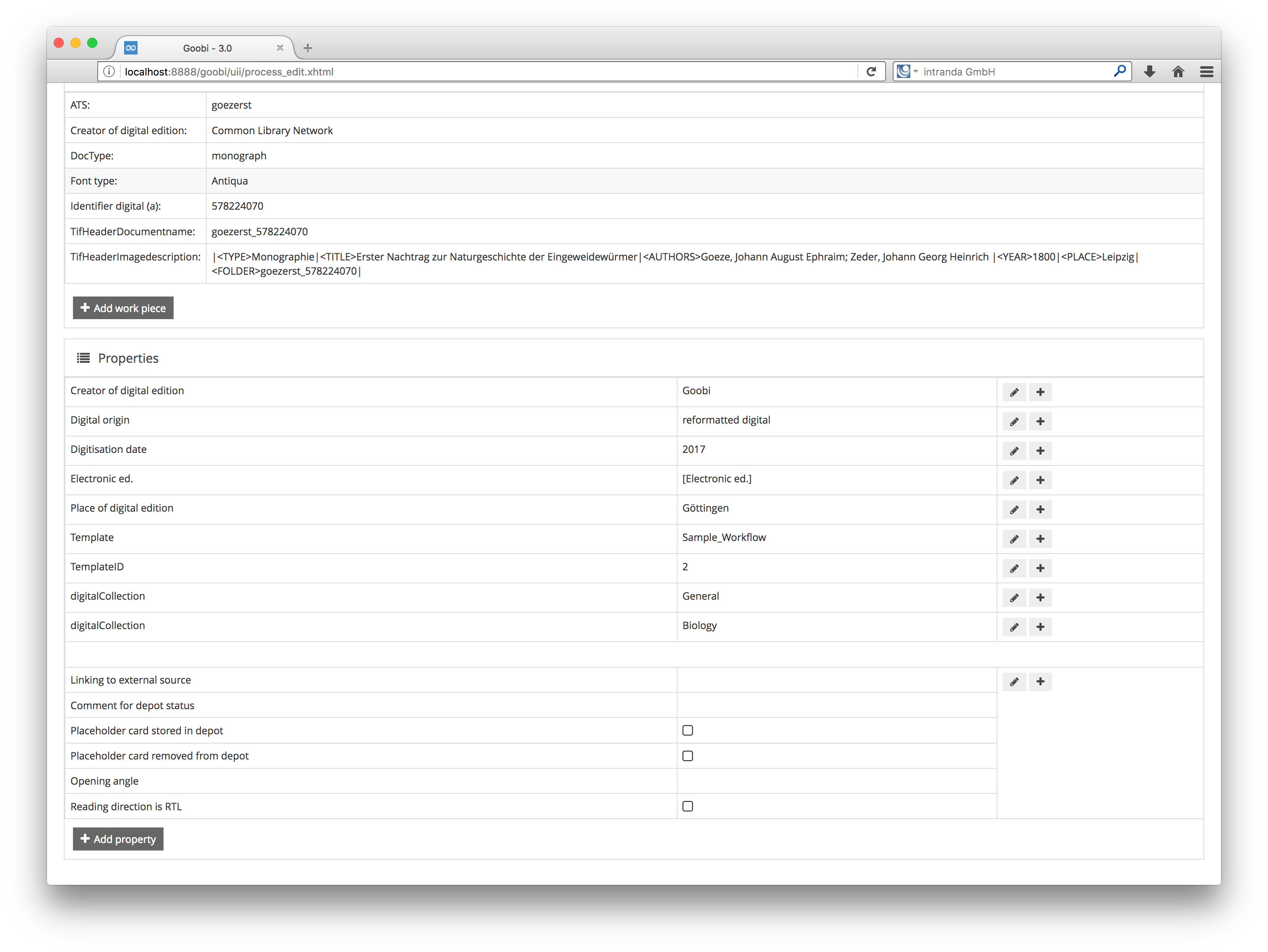
Task: Click plus icon for digitalCollection General row
Action: 1040,598
